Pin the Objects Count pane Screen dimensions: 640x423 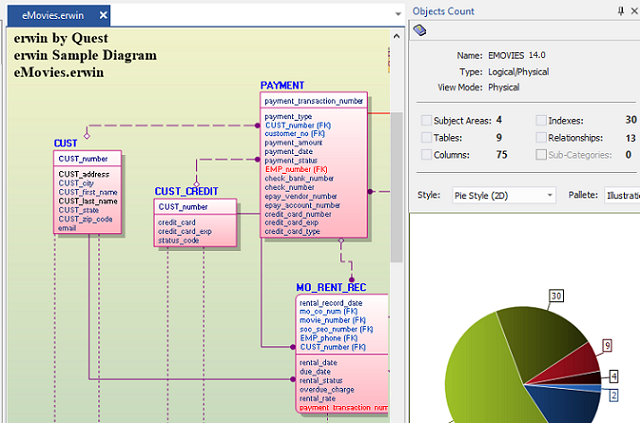621,11
